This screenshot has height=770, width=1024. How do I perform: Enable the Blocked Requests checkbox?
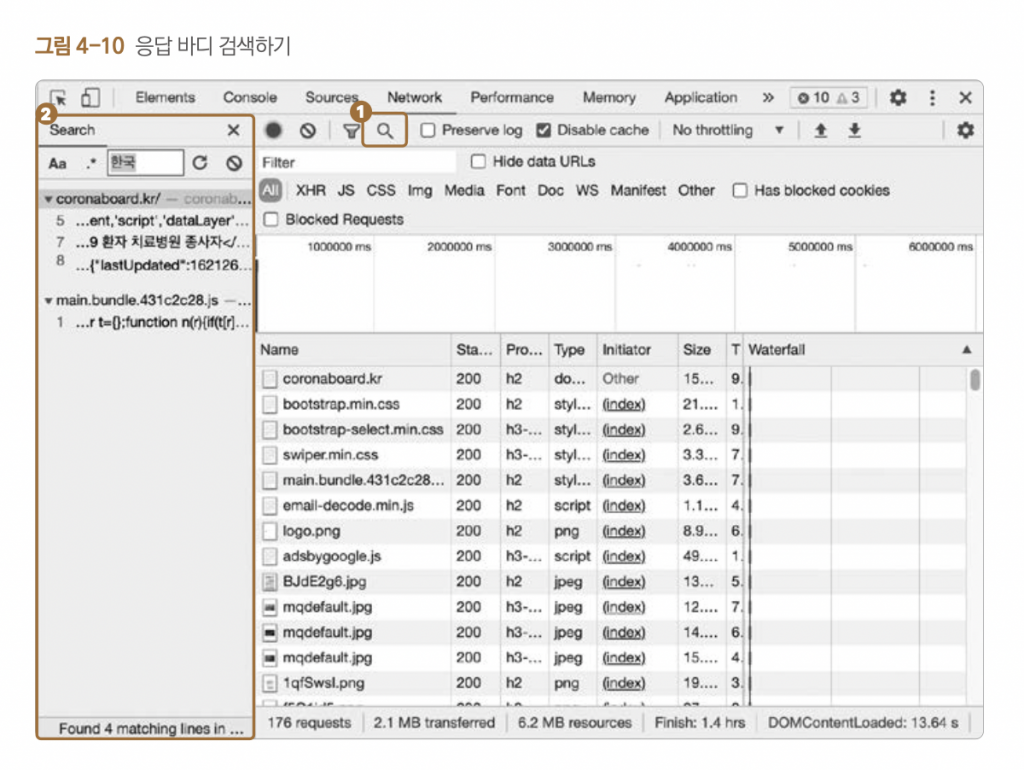[271, 219]
